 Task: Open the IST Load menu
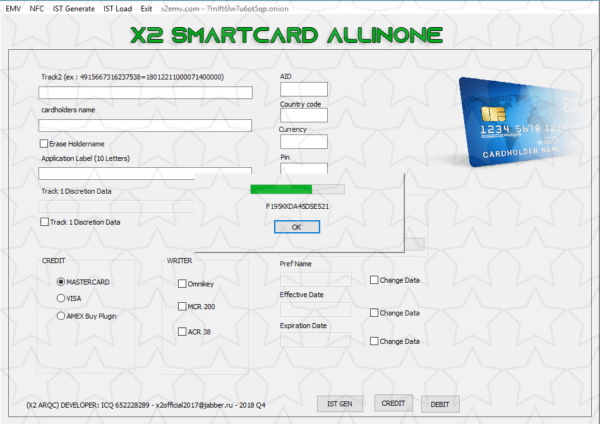(x=117, y=8)
